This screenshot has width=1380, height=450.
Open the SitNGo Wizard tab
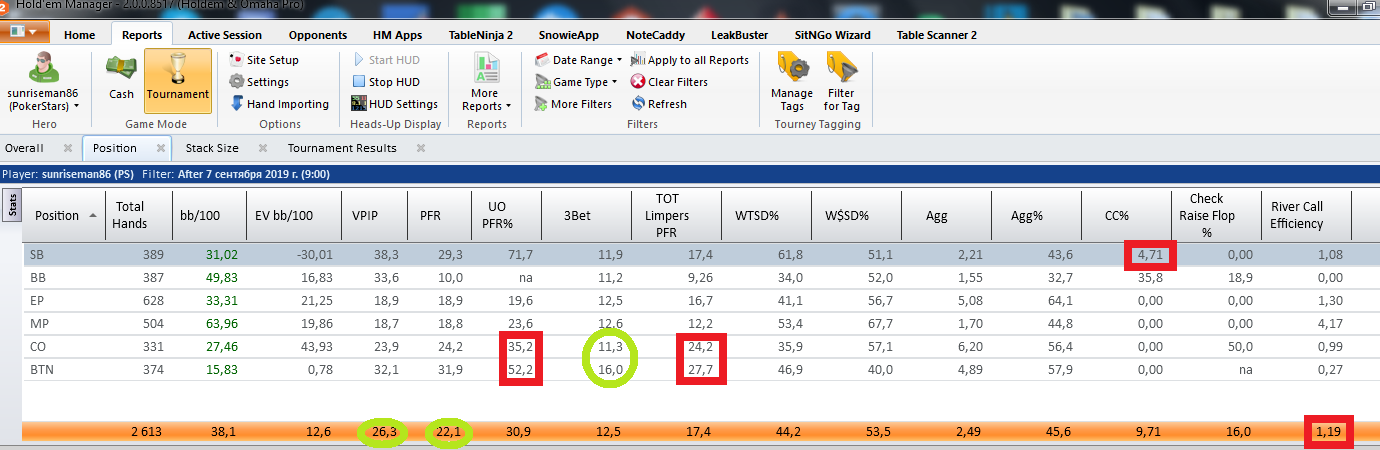tap(832, 34)
